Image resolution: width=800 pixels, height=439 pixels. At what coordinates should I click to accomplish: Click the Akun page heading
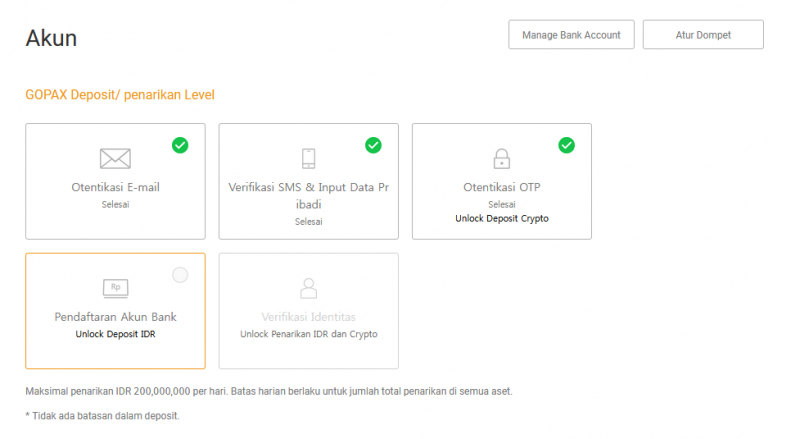coord(51,38)
